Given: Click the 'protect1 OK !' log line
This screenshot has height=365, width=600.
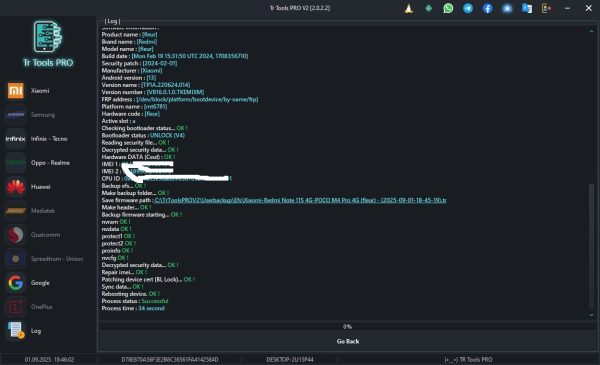Looking at the screenshot, I should point(118,236).
